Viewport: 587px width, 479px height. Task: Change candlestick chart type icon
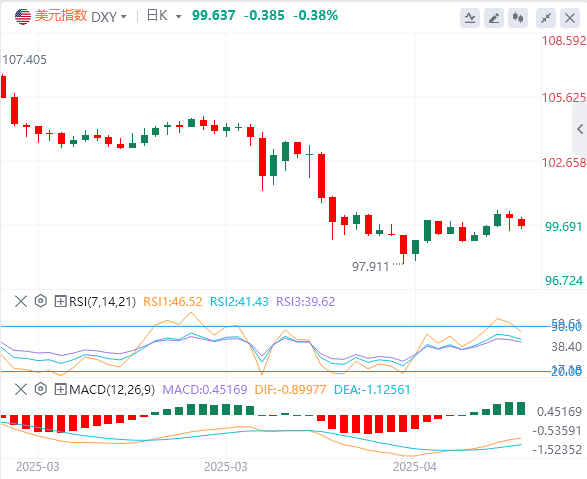point(518,18)
